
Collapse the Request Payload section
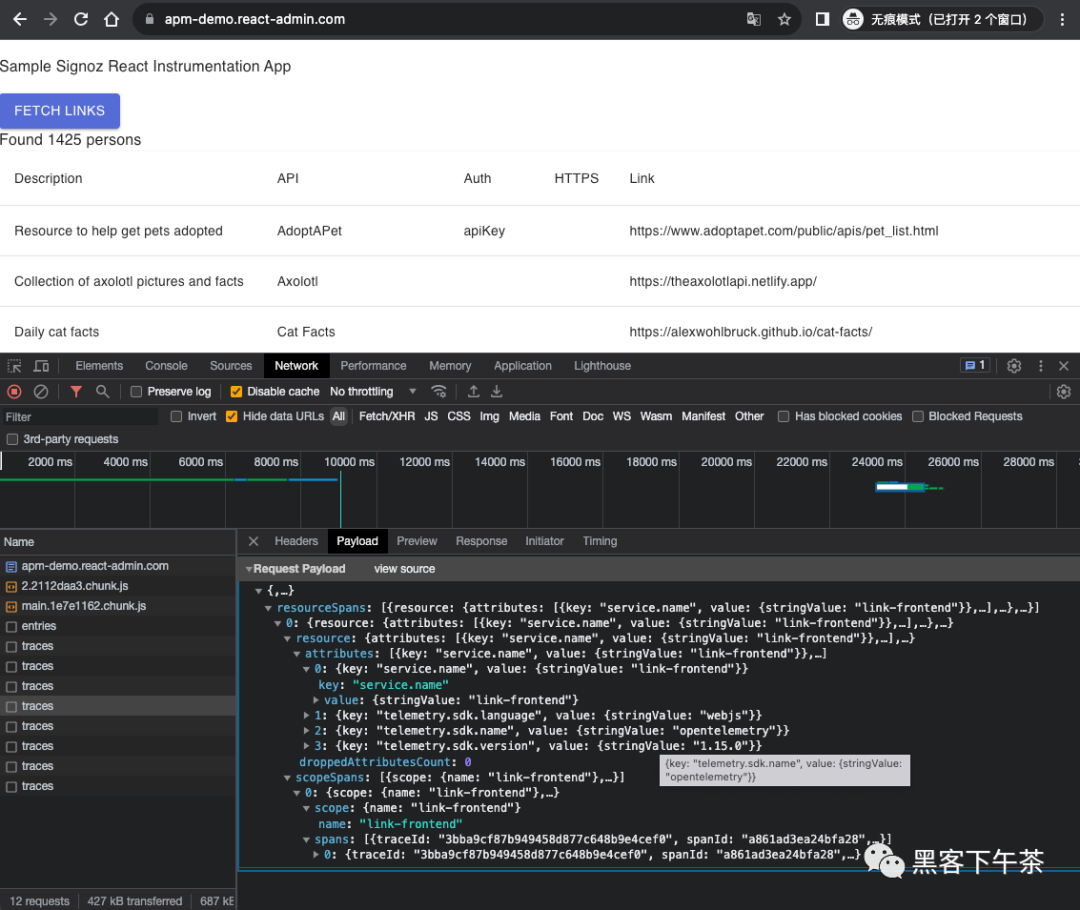tap(249, 569)
